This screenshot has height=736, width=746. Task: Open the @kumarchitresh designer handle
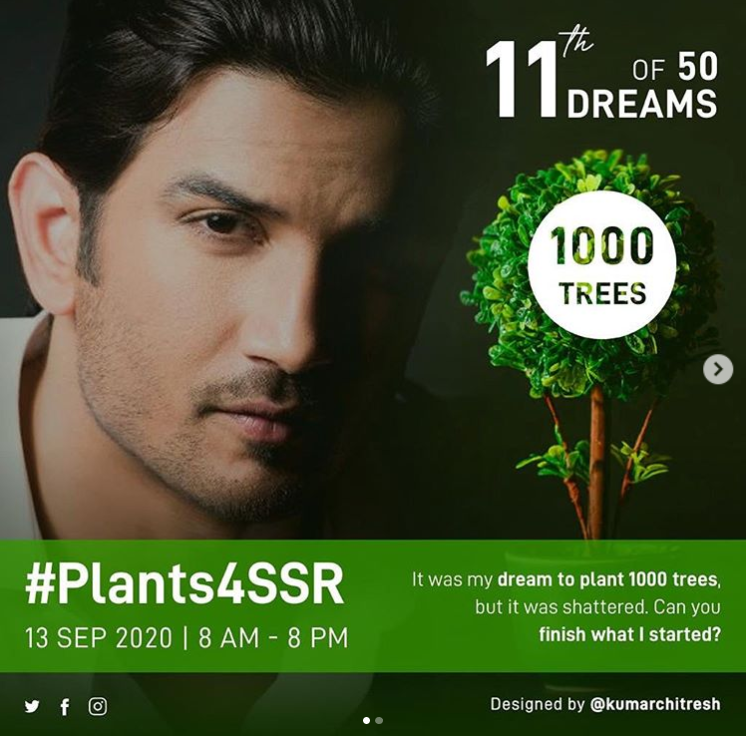(x=655, y=704)
